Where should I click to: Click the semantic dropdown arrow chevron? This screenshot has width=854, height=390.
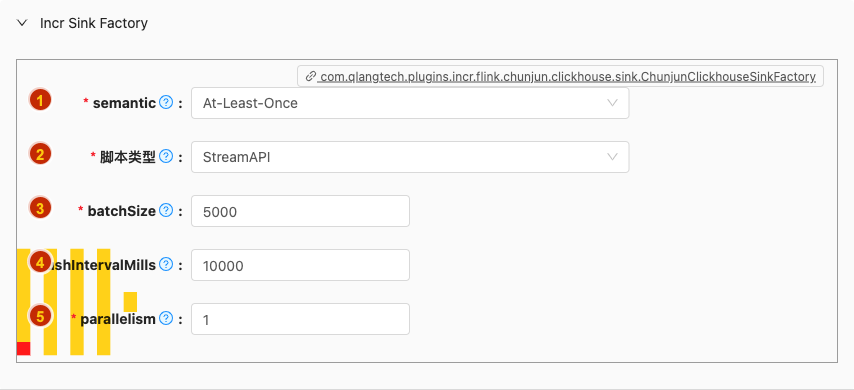coord(612,103)
